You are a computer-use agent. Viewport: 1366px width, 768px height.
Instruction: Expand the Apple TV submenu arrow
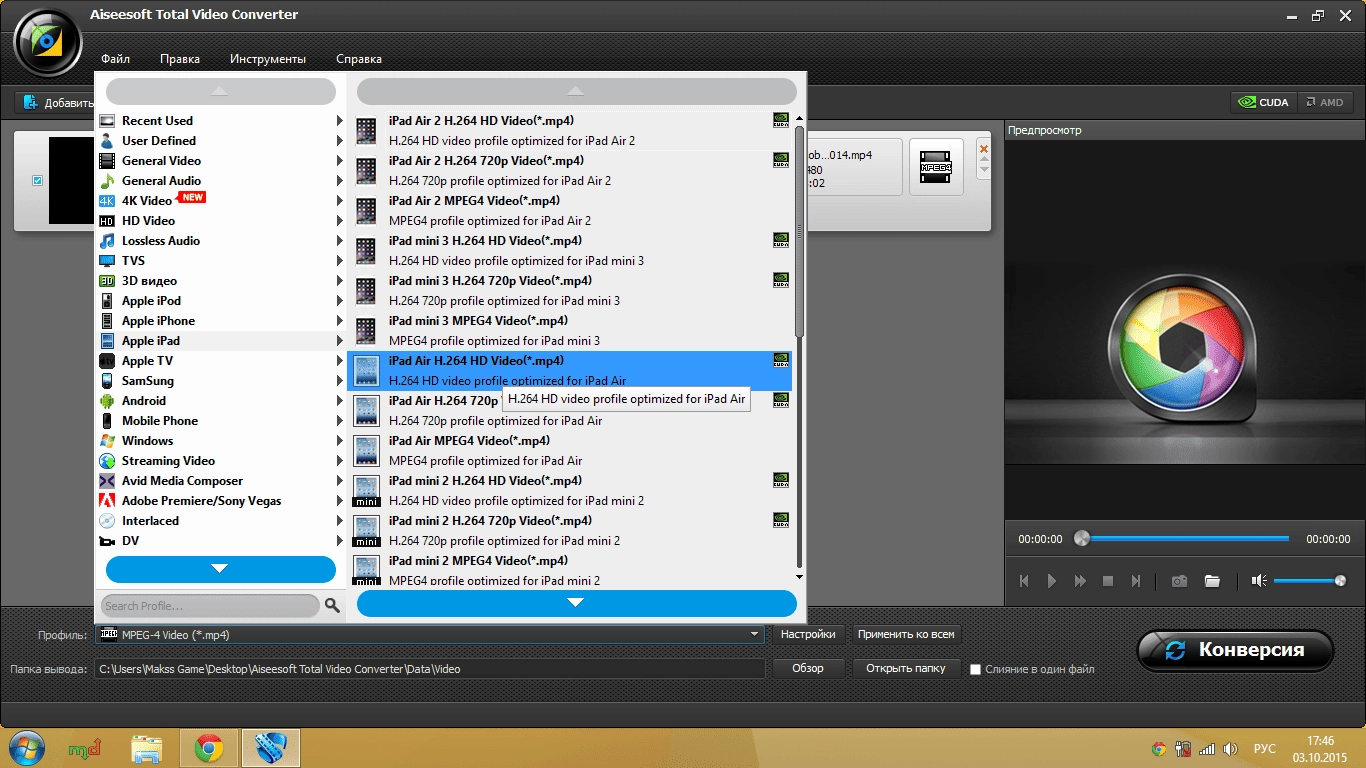(340, 361)
